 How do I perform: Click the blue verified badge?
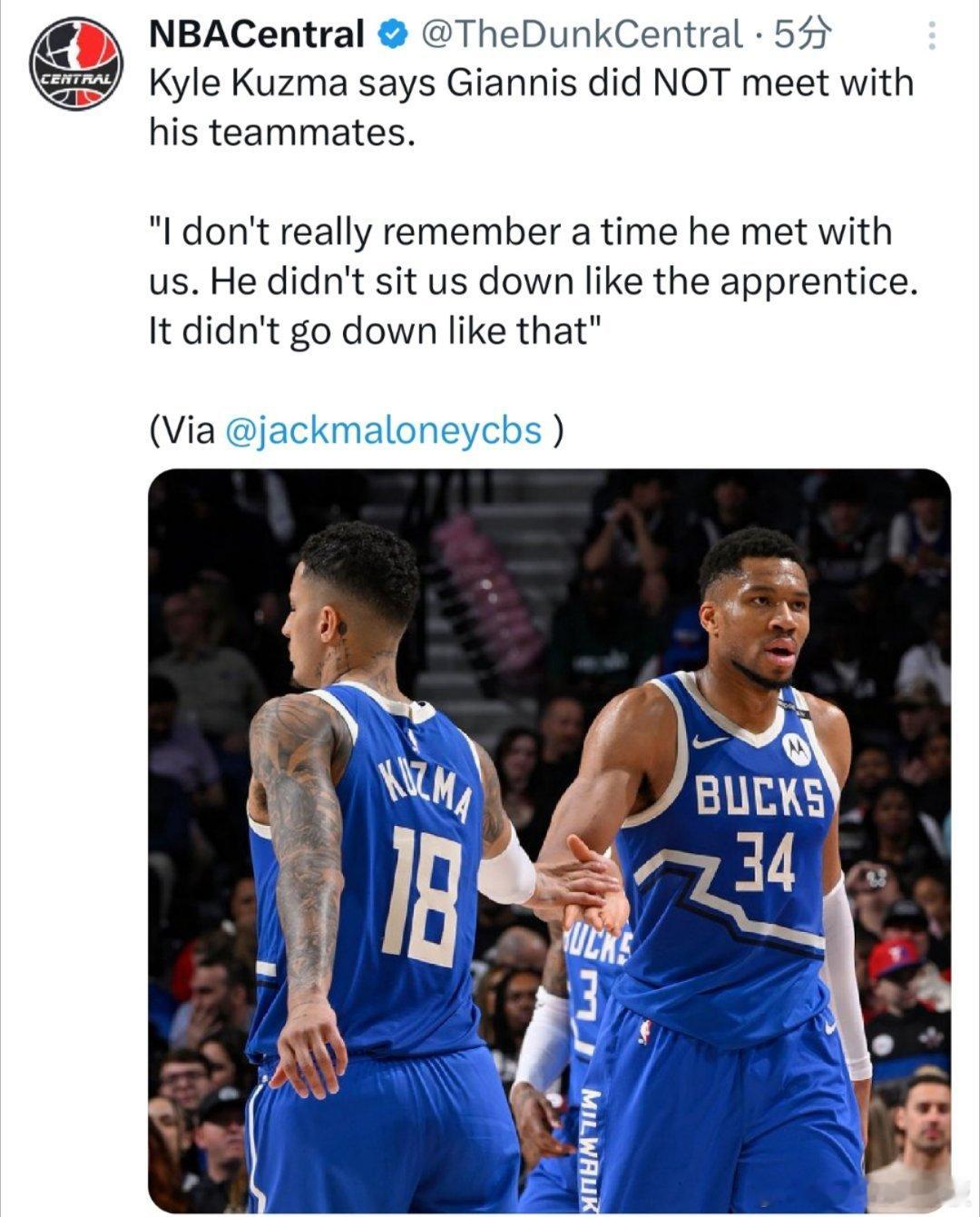(391, 34)
